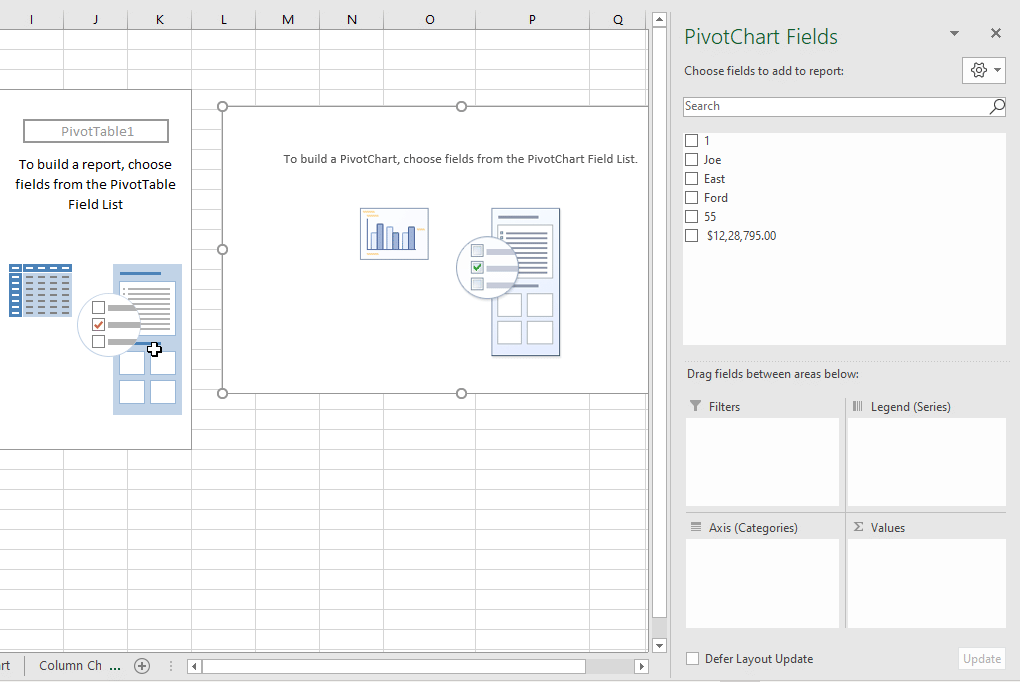Click the Update button
Viewport: 1020px width, 682px height.
981,658
